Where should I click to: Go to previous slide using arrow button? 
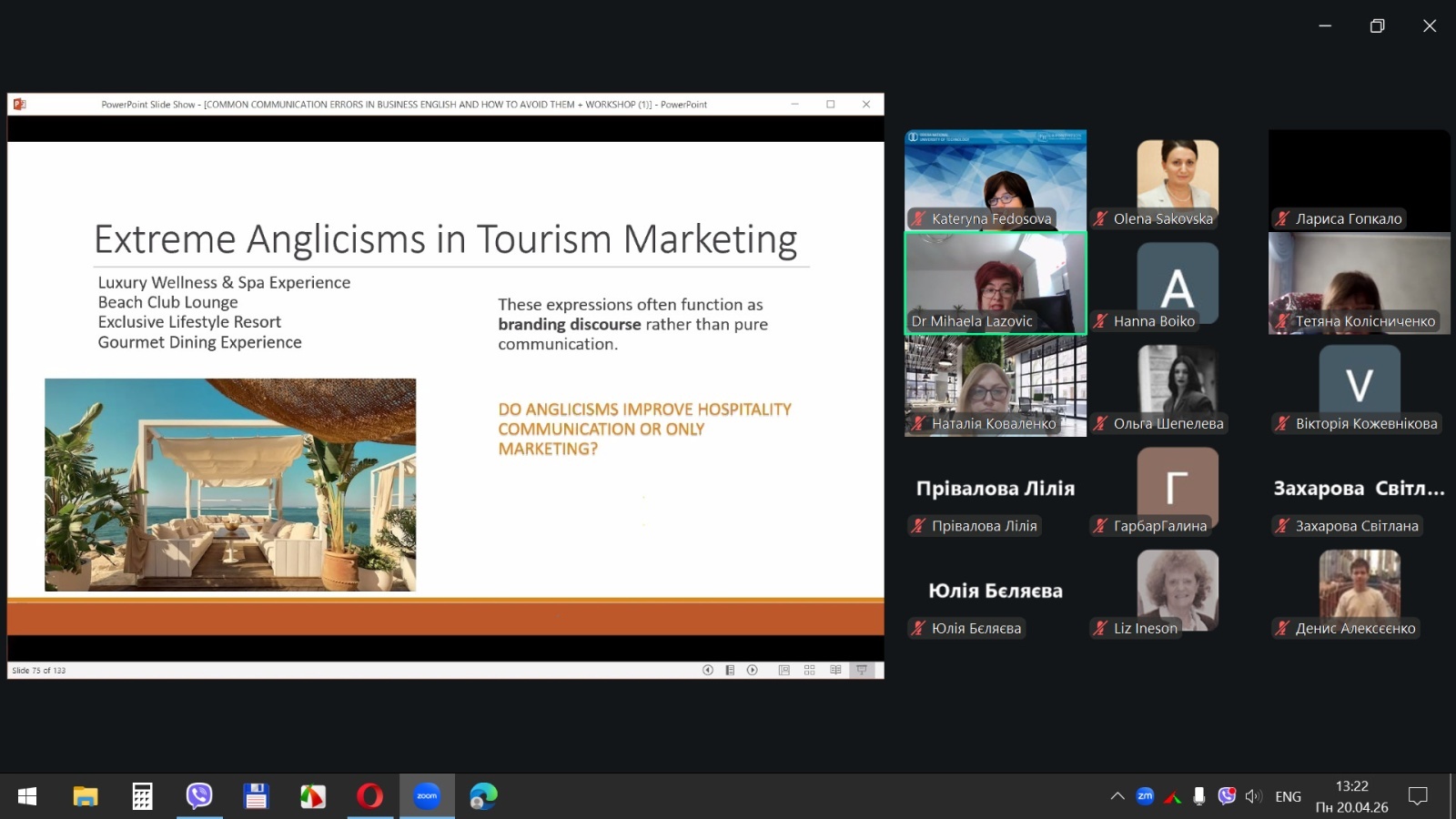point(707,670)
